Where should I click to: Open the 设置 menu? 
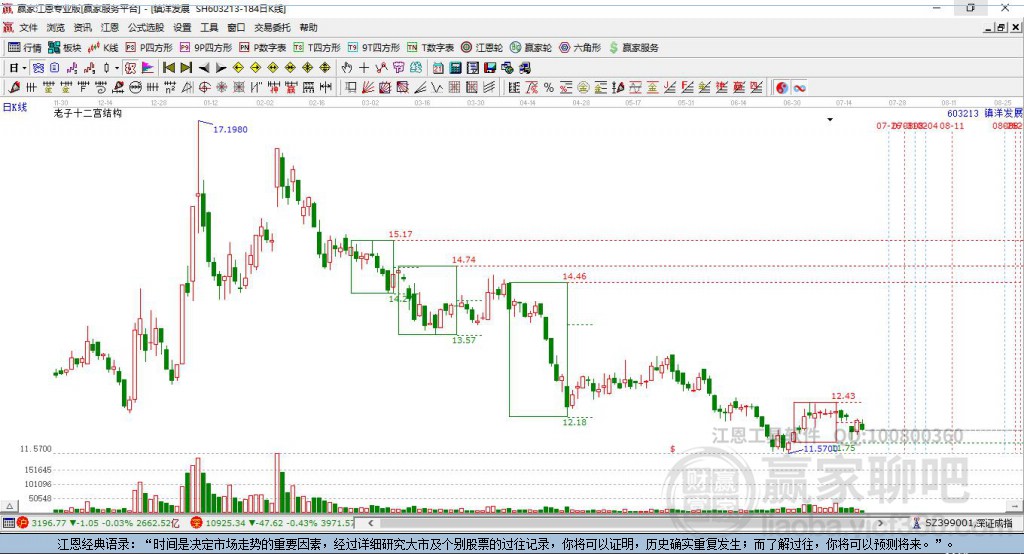(182, 27)
